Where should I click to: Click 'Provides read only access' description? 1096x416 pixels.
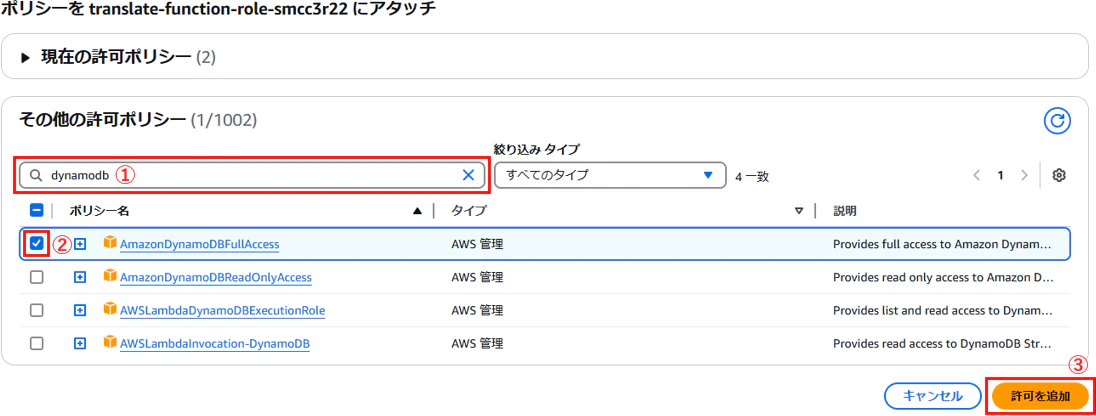942,278
